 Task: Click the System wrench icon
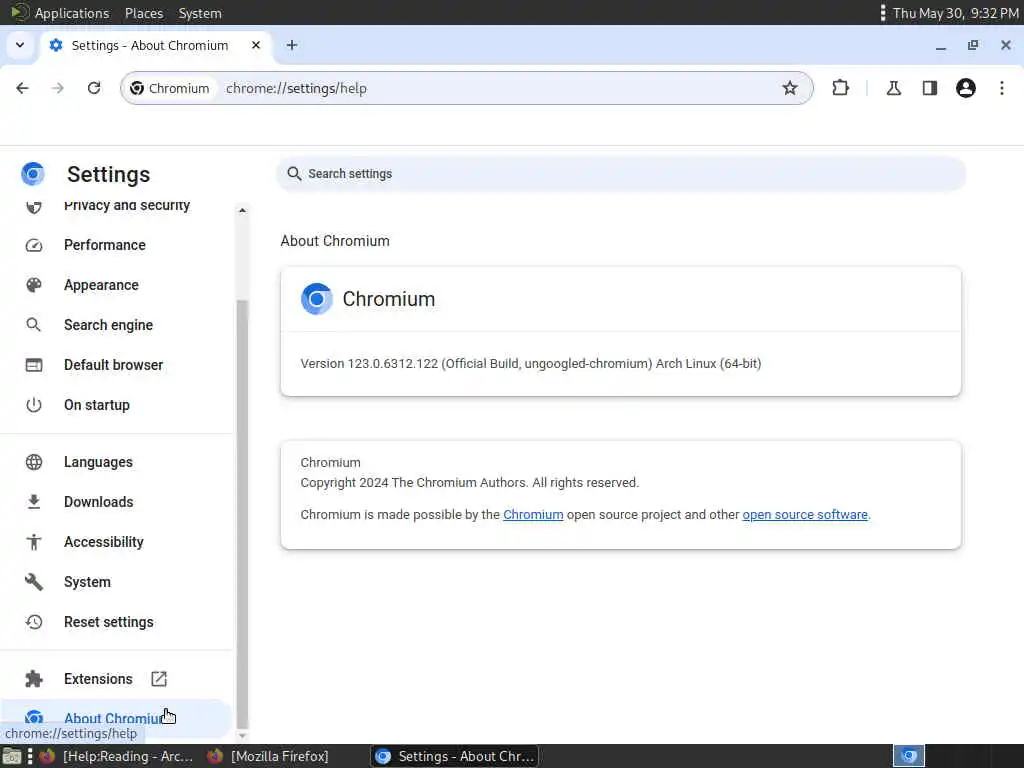coord(34,582)
